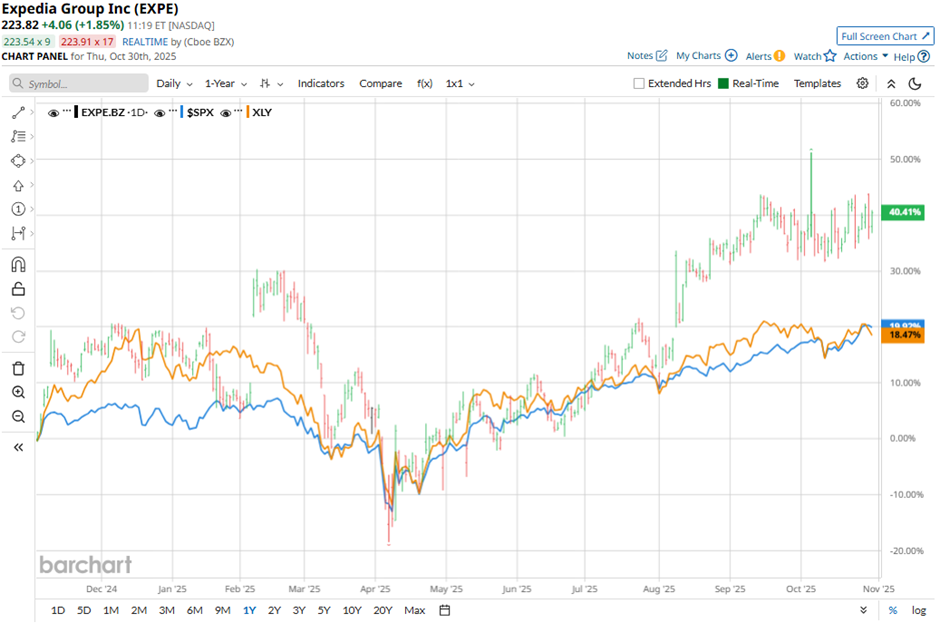This screenshot has height=623, width=940.
Task: Expand the 1-Year period dropdown
Action: coord(226,84)
